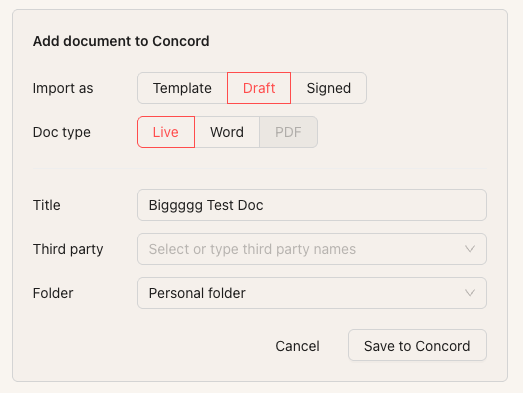Click the Folder field label
The image size is (523, 393).
[x=53, y=293]
